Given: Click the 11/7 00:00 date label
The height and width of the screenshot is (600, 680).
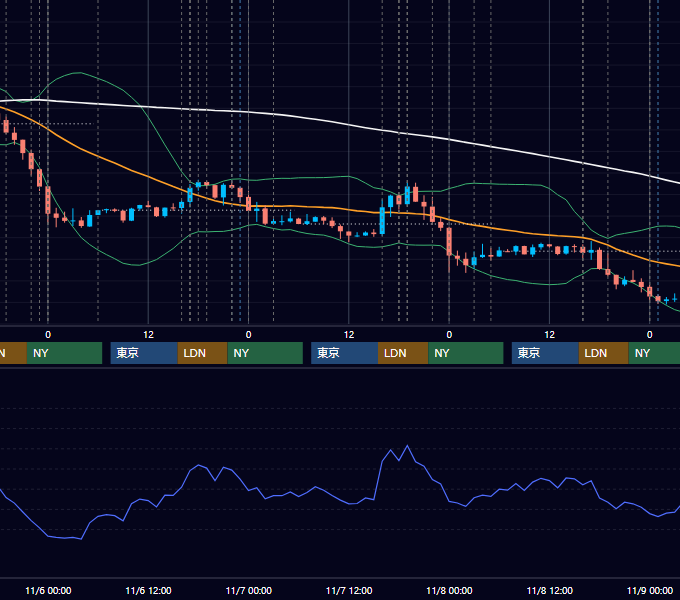Looking at the screenshot, I should 248,590.
